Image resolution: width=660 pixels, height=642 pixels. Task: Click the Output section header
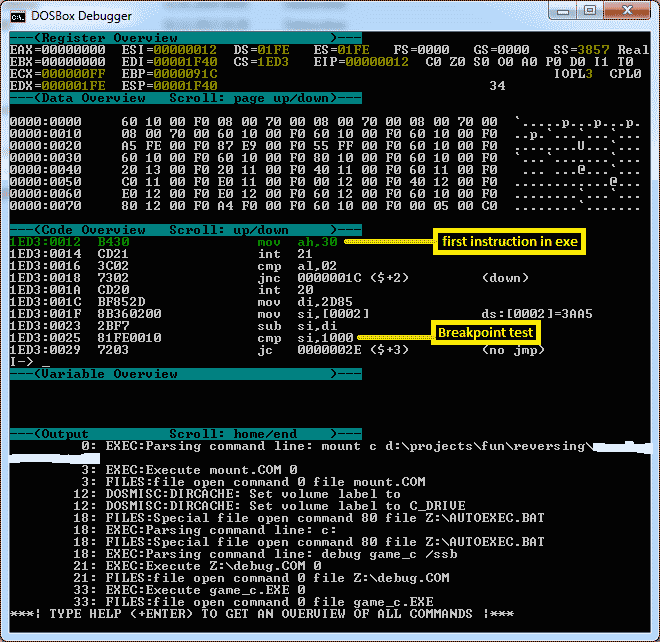186,434
